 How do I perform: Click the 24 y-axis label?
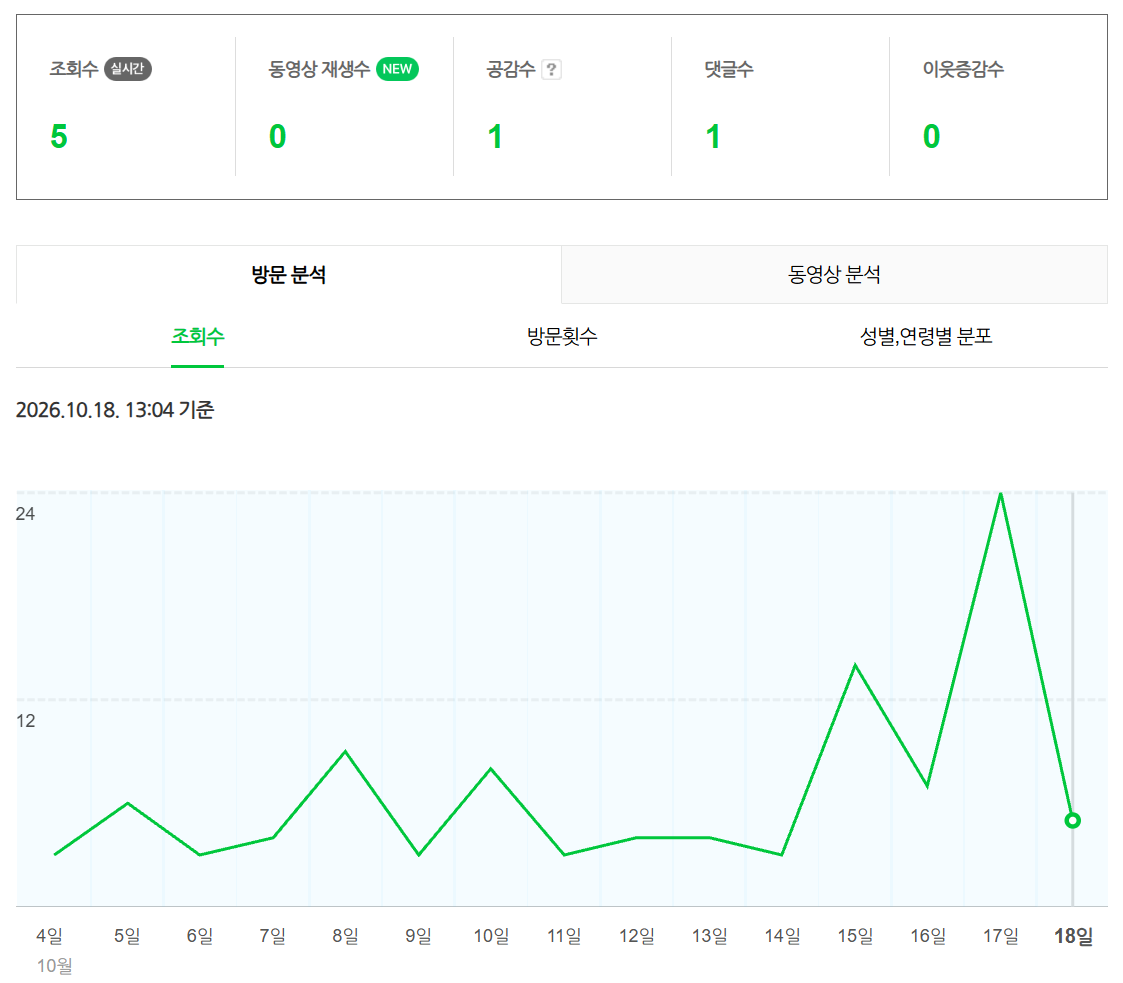[25, 514]
